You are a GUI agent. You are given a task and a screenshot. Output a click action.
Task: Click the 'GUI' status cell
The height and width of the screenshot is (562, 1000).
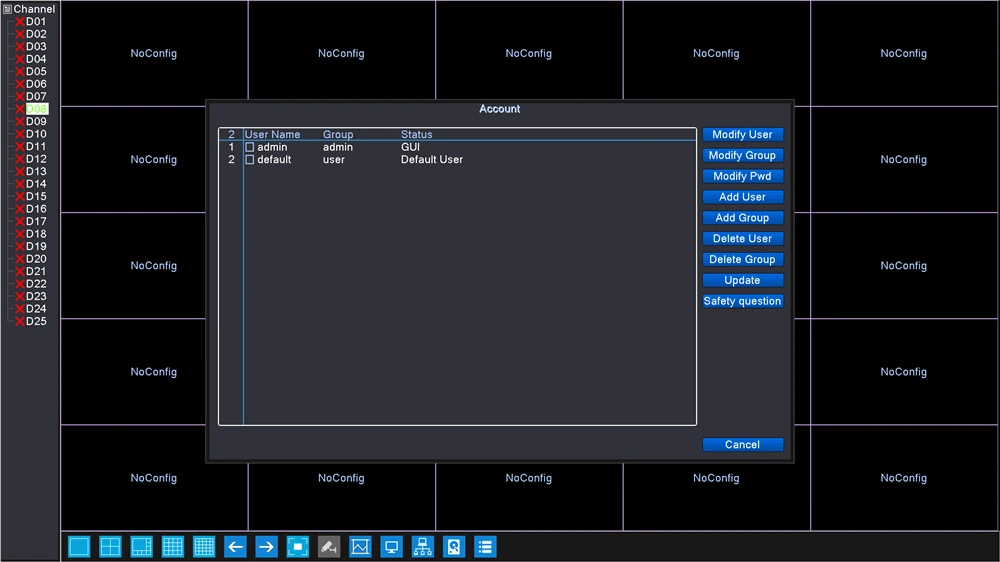(x=410, y=147)
